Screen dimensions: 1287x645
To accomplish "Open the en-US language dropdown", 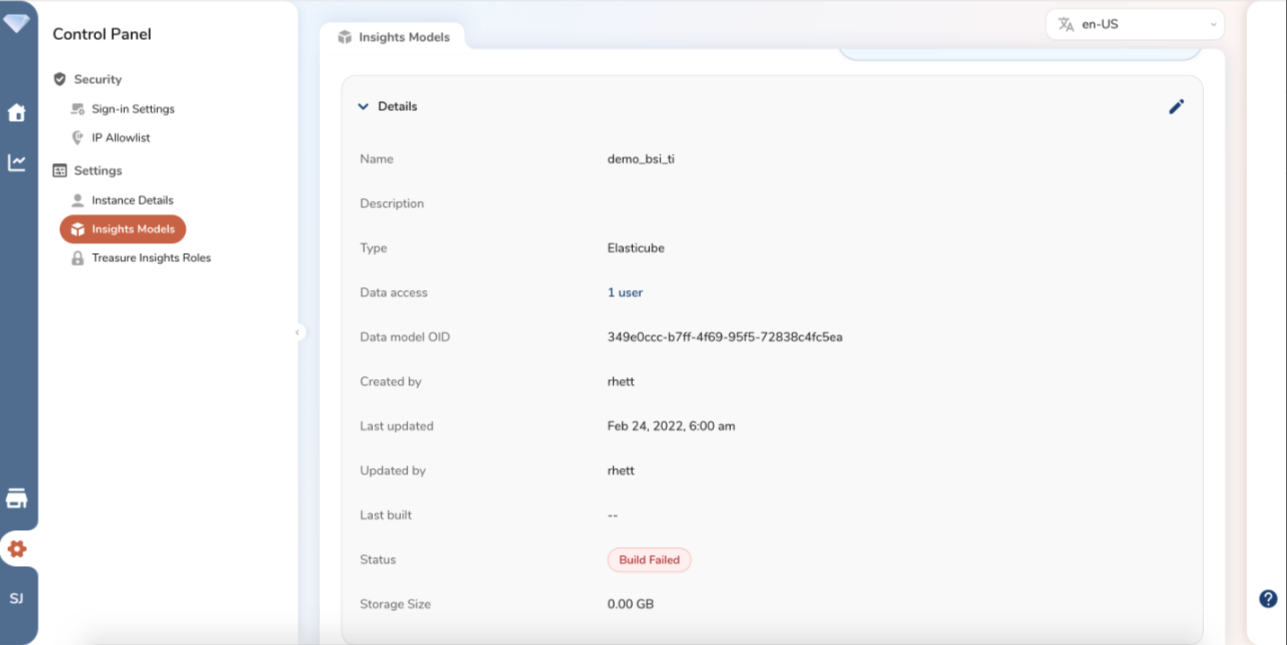I will pos(1134,25).
